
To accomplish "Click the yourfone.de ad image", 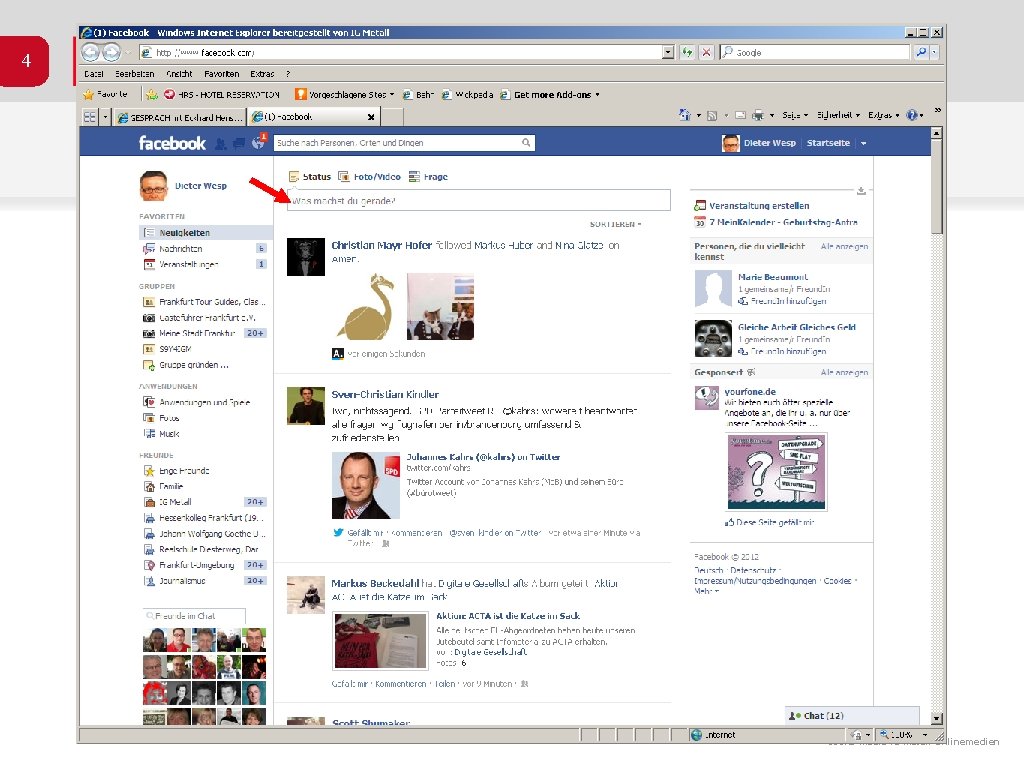I will point(777,471).
